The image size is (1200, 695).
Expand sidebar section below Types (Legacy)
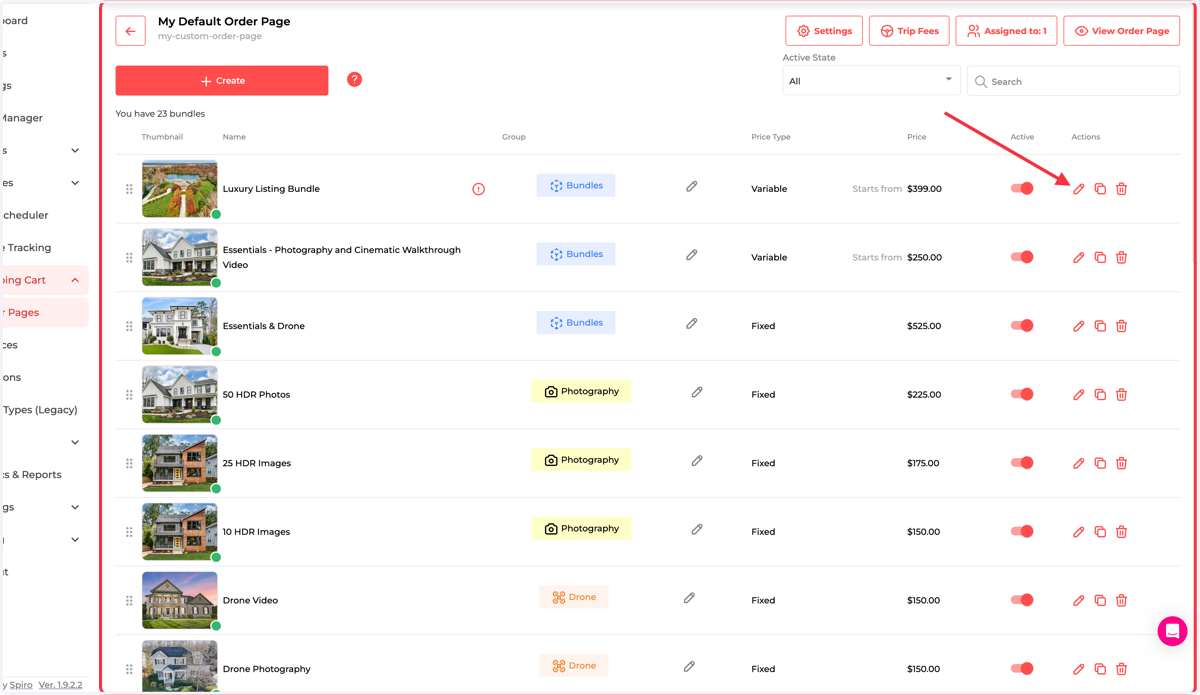click(75, 442)
